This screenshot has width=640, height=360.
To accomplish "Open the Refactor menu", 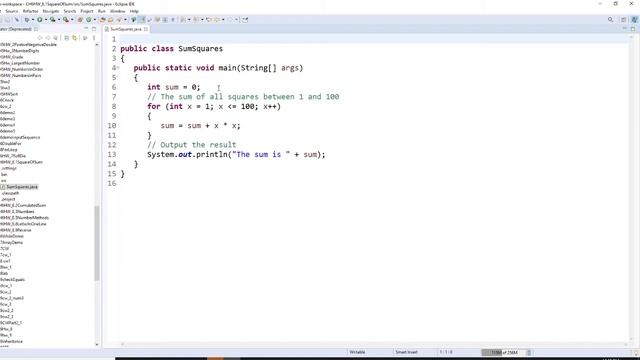I will tap(30, 11).
